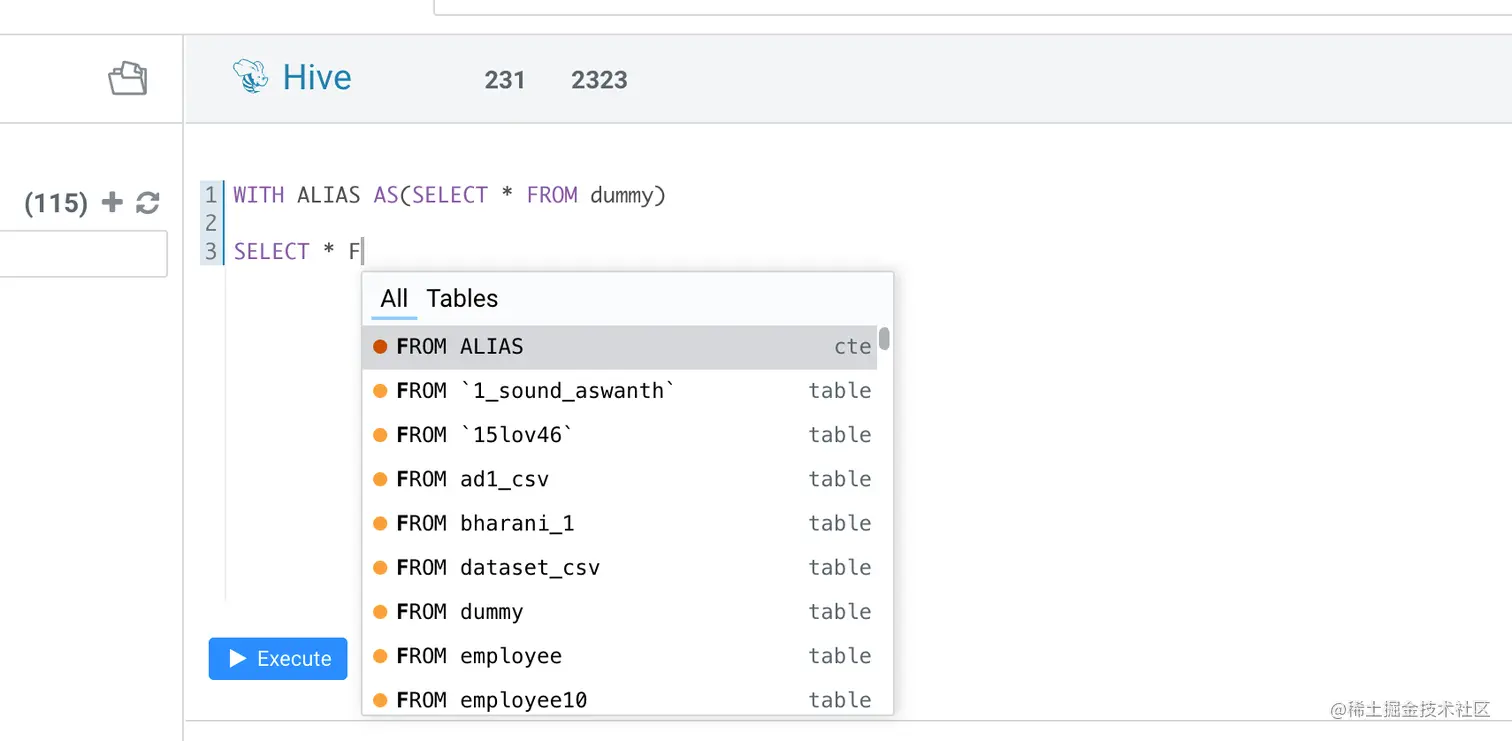1512x741 pixels.
Task: Select the All autocomplete tab
Action: coord(394,298)
